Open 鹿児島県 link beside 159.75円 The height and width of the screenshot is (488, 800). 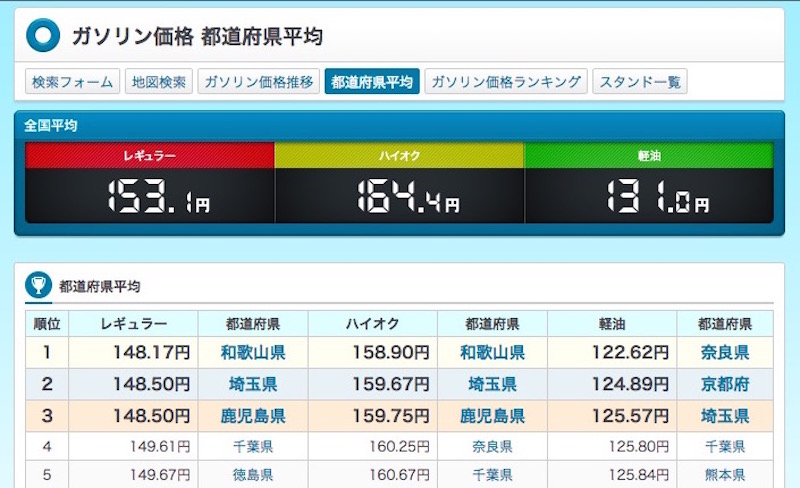coord(492,416)
